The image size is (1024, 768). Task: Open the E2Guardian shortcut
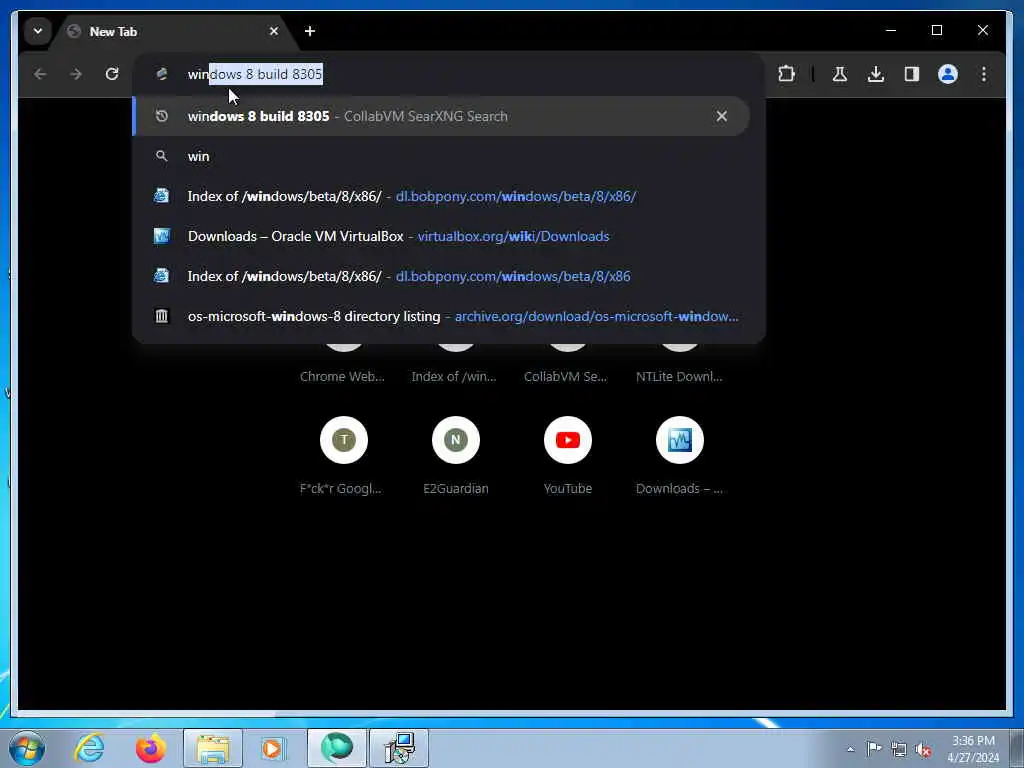[x=455, y=455]
